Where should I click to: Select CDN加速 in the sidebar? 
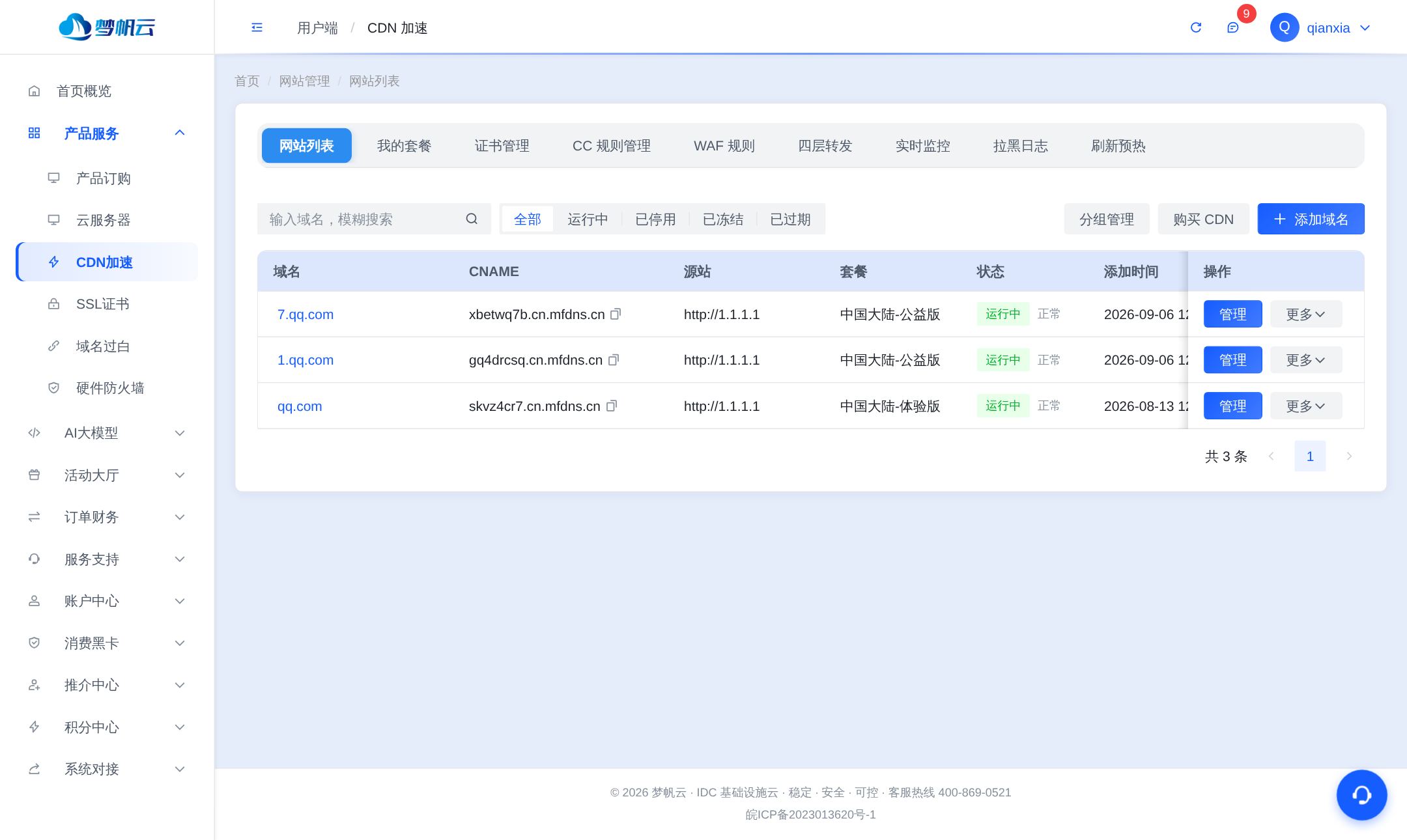tap(107, 262)
